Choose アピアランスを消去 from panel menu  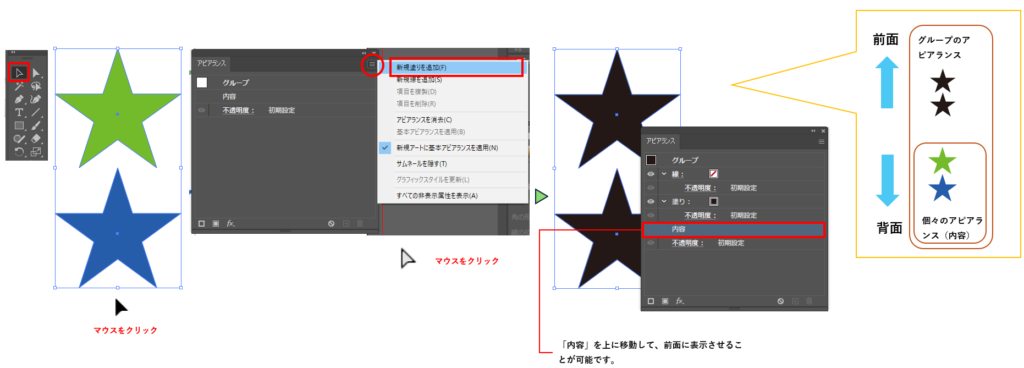tap(424, 120)
